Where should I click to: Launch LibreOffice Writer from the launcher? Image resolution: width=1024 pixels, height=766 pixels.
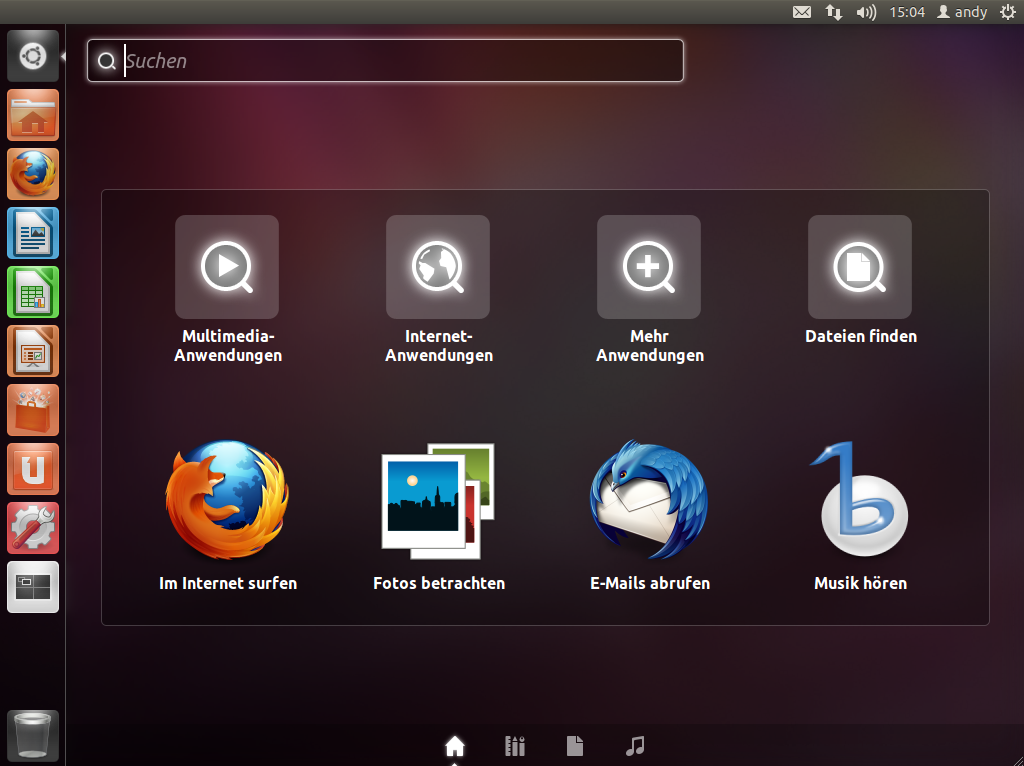(x=33, y=234)
